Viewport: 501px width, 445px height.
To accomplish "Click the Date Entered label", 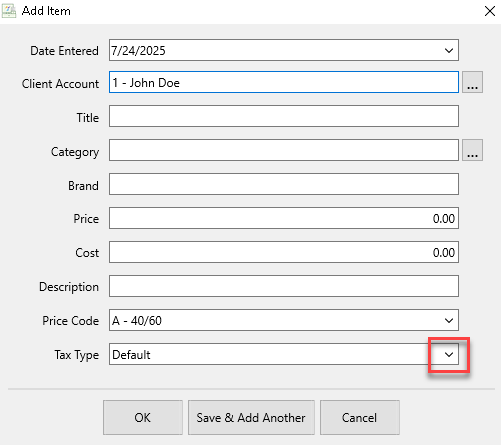I will (64, 51).
